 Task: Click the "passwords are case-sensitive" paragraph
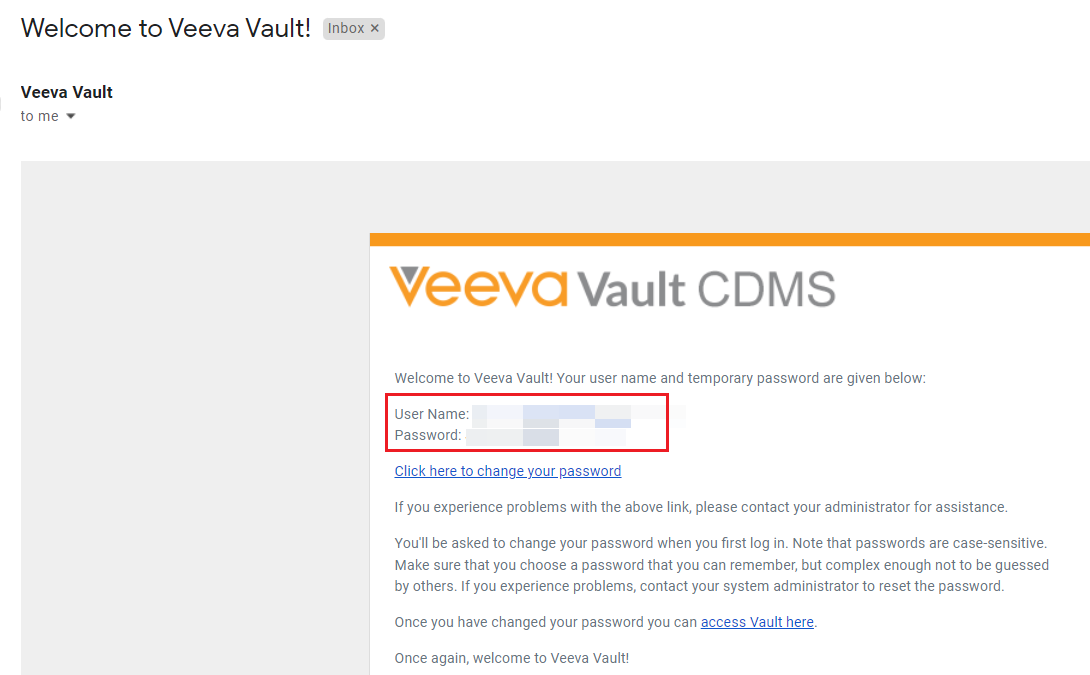coord(720,564)
